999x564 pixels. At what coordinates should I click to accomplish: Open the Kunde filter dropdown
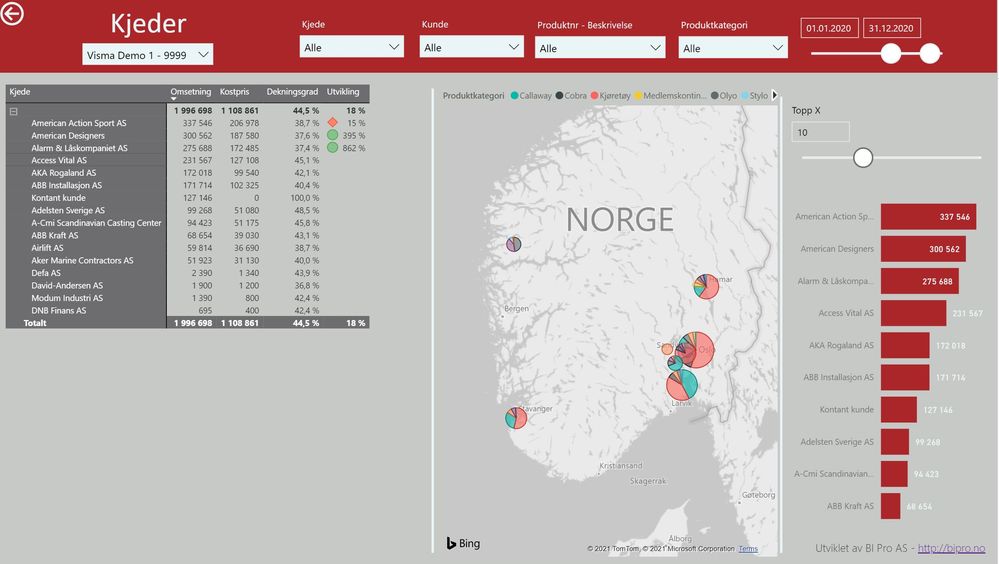[x=471, y=47]
